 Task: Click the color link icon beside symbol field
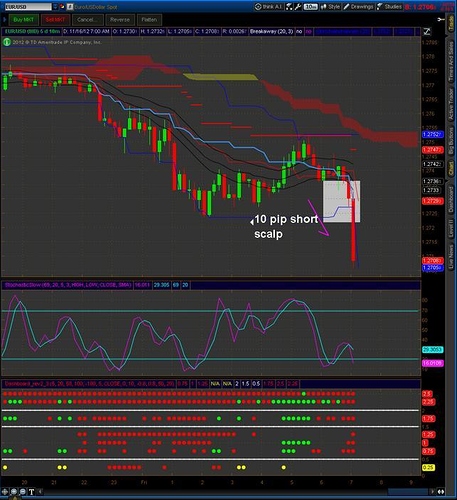pos(62,7)
